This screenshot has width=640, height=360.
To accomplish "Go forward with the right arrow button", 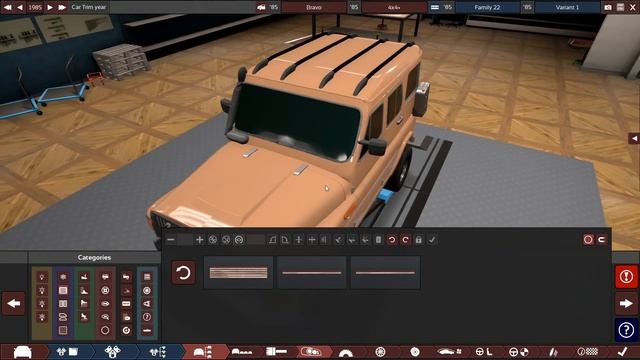I will coord(626,303).
